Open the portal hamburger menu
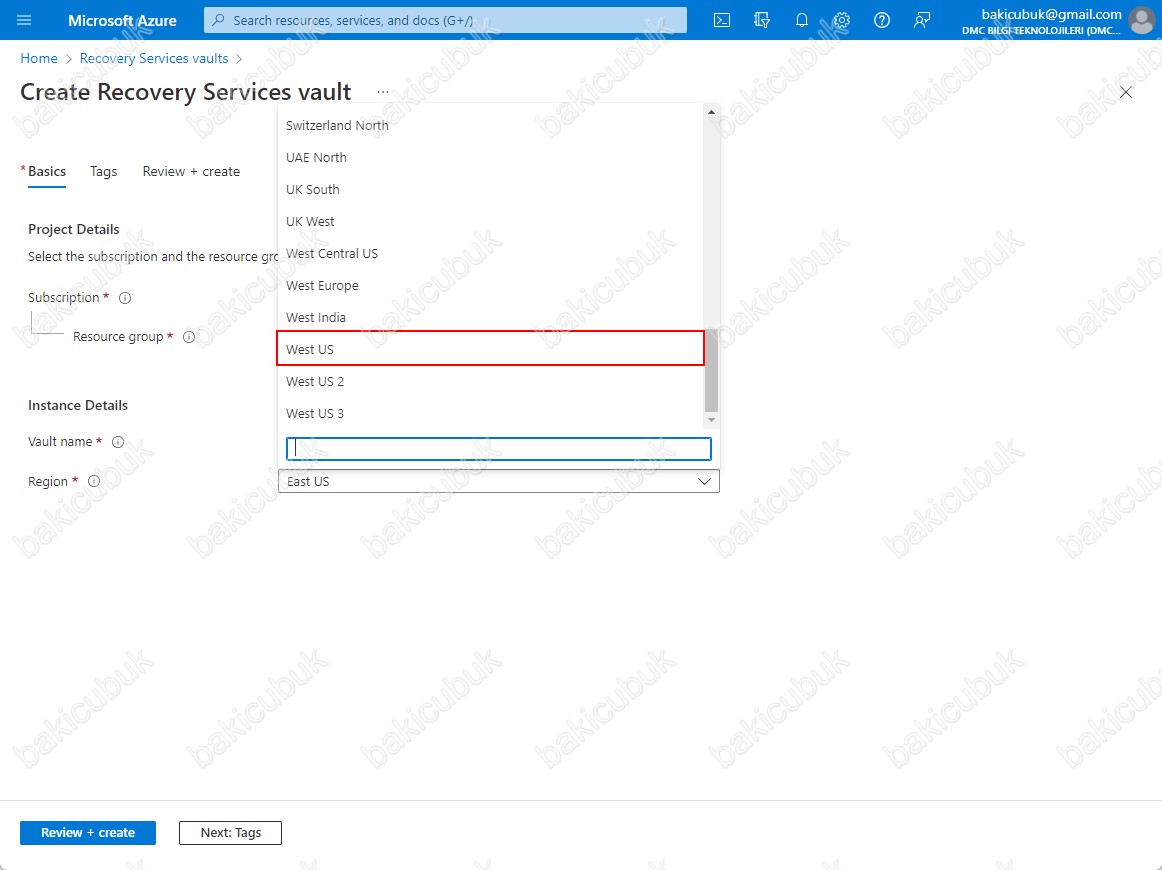This screenshot has width=1162, height=870. coord(24,20)
